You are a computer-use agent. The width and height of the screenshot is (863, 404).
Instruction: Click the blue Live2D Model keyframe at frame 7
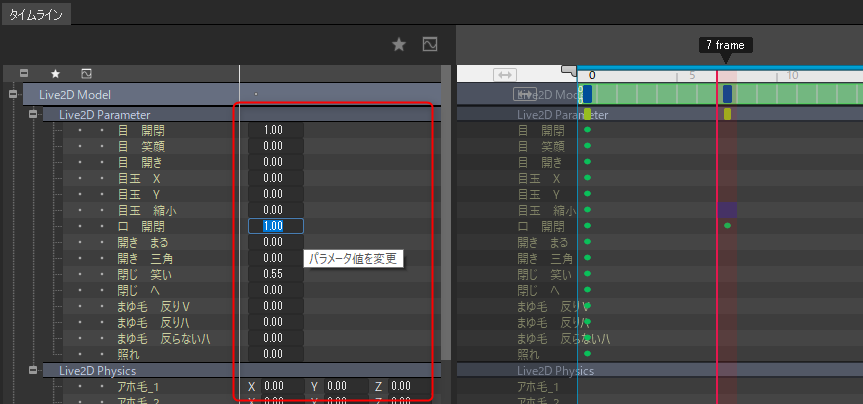pos(728,94)
